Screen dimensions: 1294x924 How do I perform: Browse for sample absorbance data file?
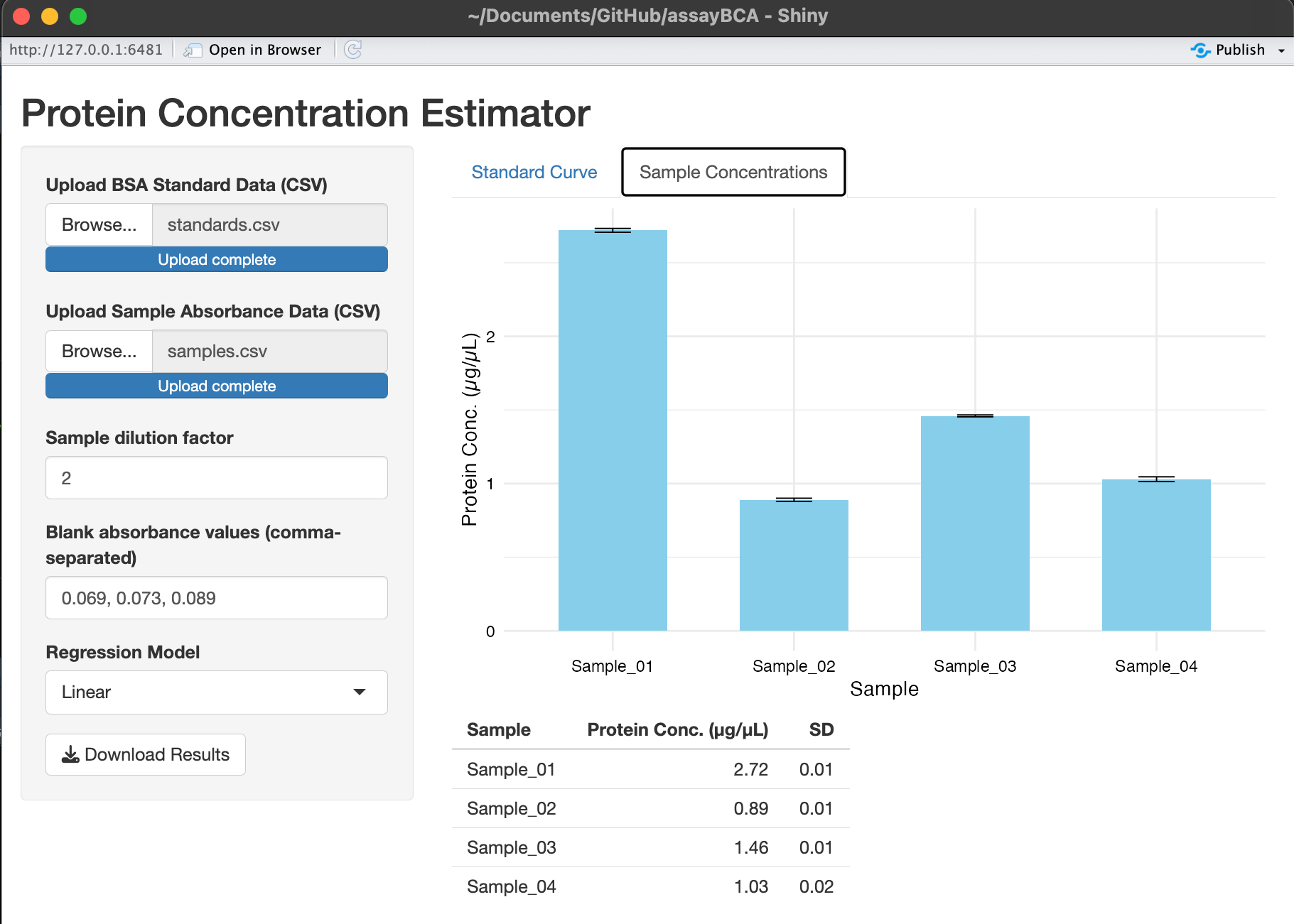[x=99, y=352]
